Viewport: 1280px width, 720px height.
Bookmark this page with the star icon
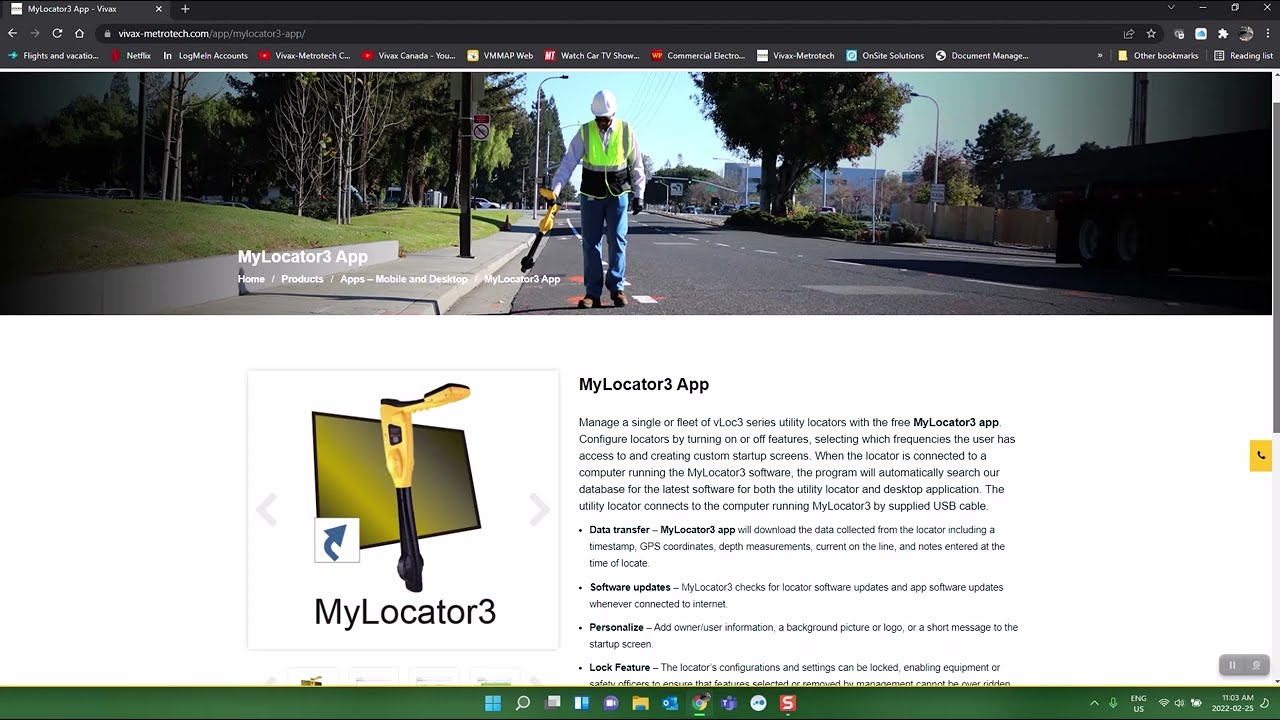pyautogui.click(x=1151, y=33)
